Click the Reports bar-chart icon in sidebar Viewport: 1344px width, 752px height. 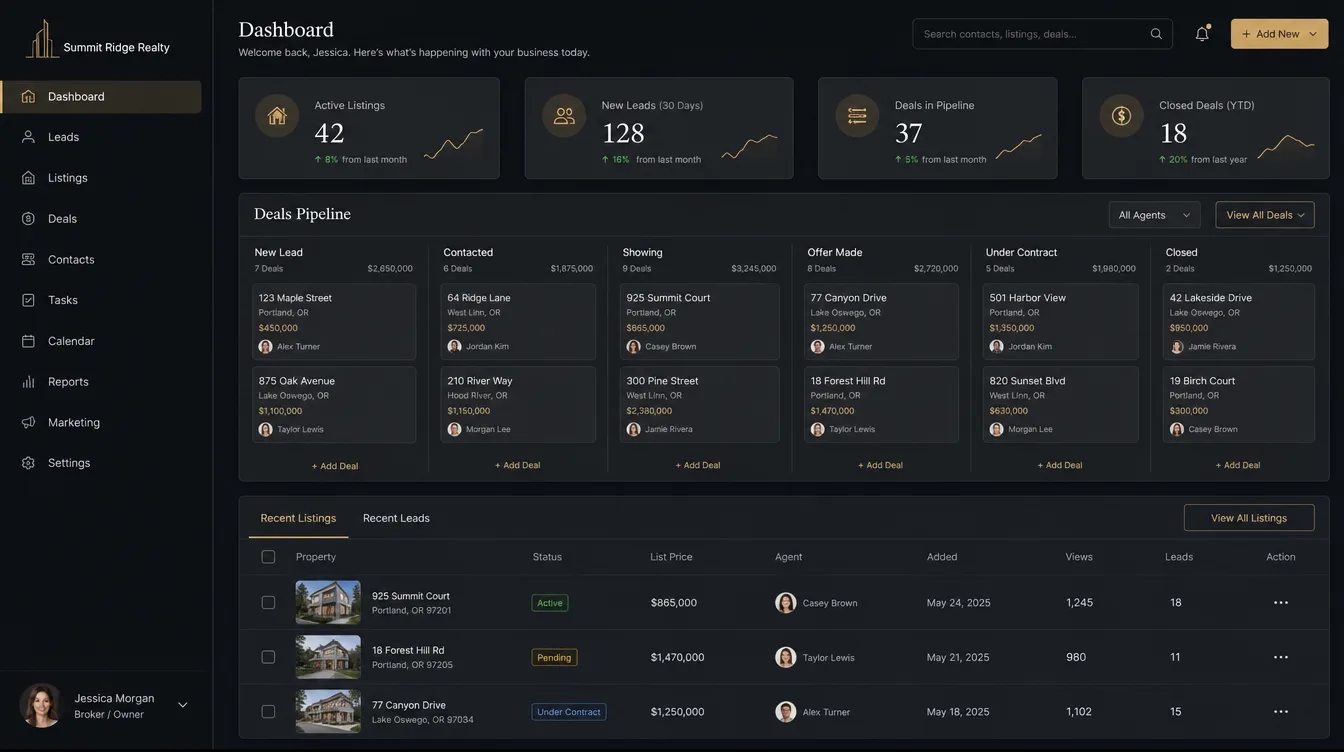click(x=28, y=382)
